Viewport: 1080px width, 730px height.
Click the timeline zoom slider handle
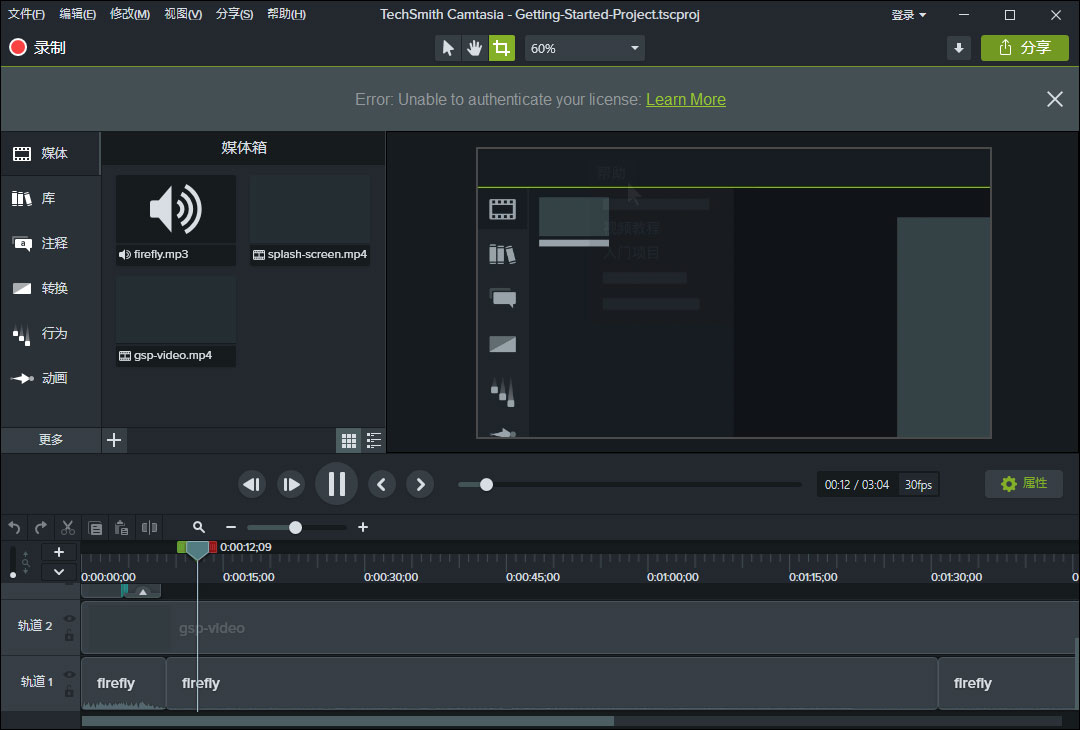[295, 527]
